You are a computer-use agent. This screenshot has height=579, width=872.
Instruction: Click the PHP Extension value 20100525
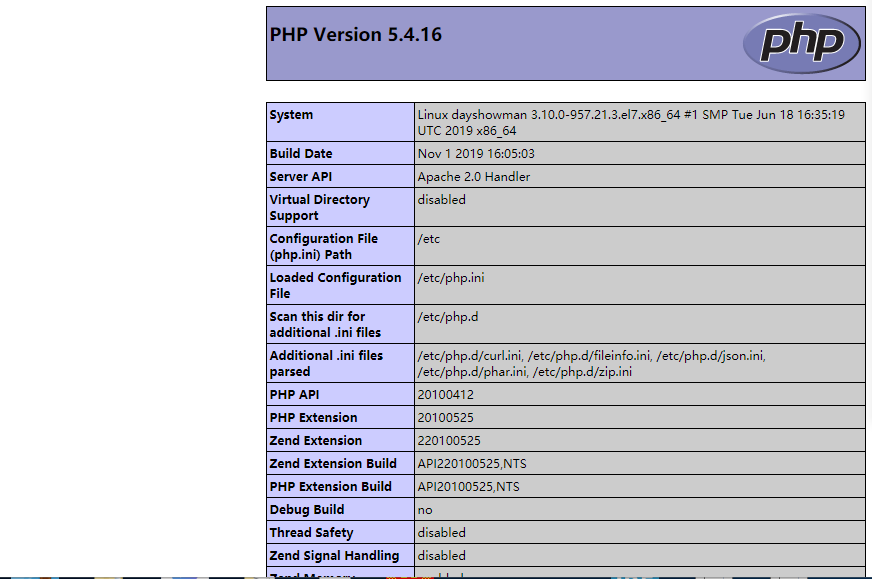click(x=444, y=417)
